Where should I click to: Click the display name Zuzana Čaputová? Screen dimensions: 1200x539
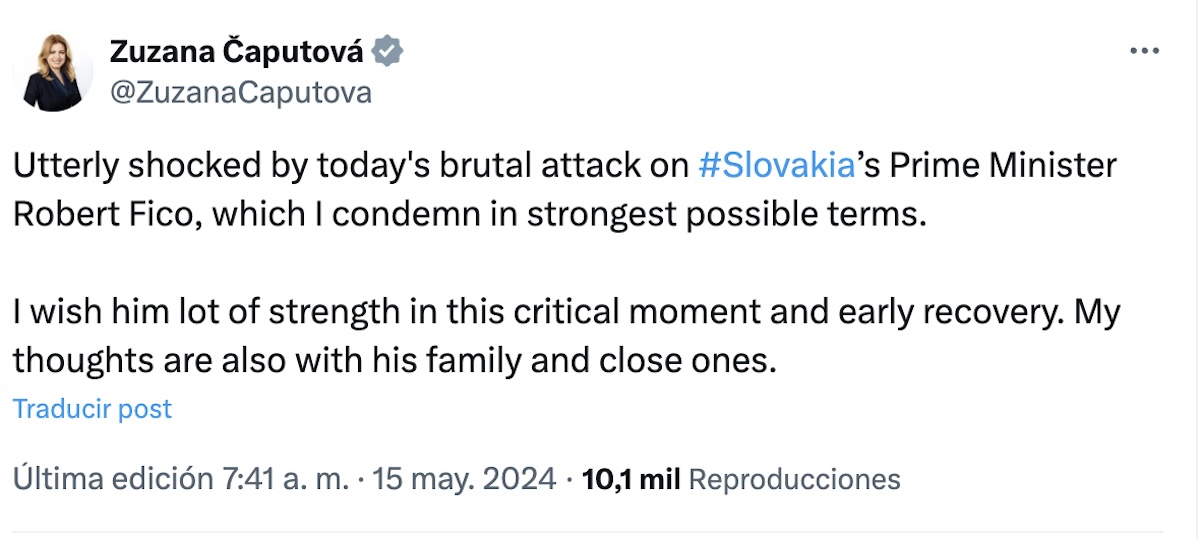tap(237, 51)
